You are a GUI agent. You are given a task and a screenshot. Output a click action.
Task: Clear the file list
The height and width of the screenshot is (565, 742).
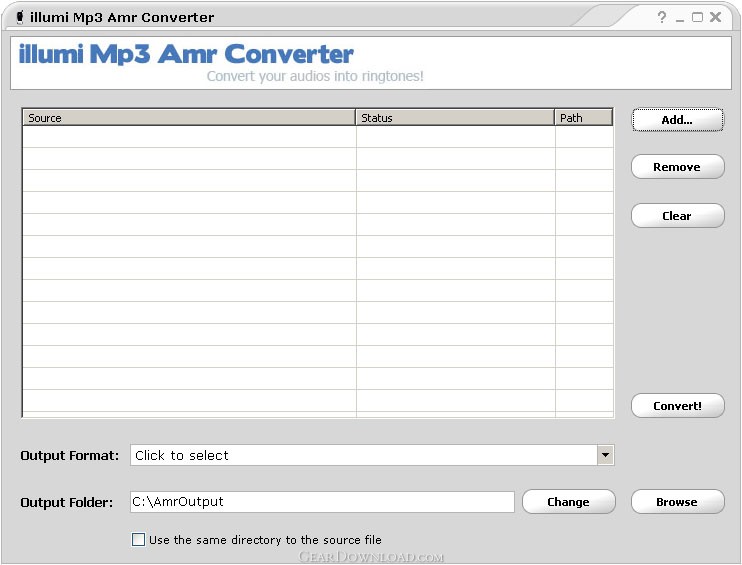(677, 216)
